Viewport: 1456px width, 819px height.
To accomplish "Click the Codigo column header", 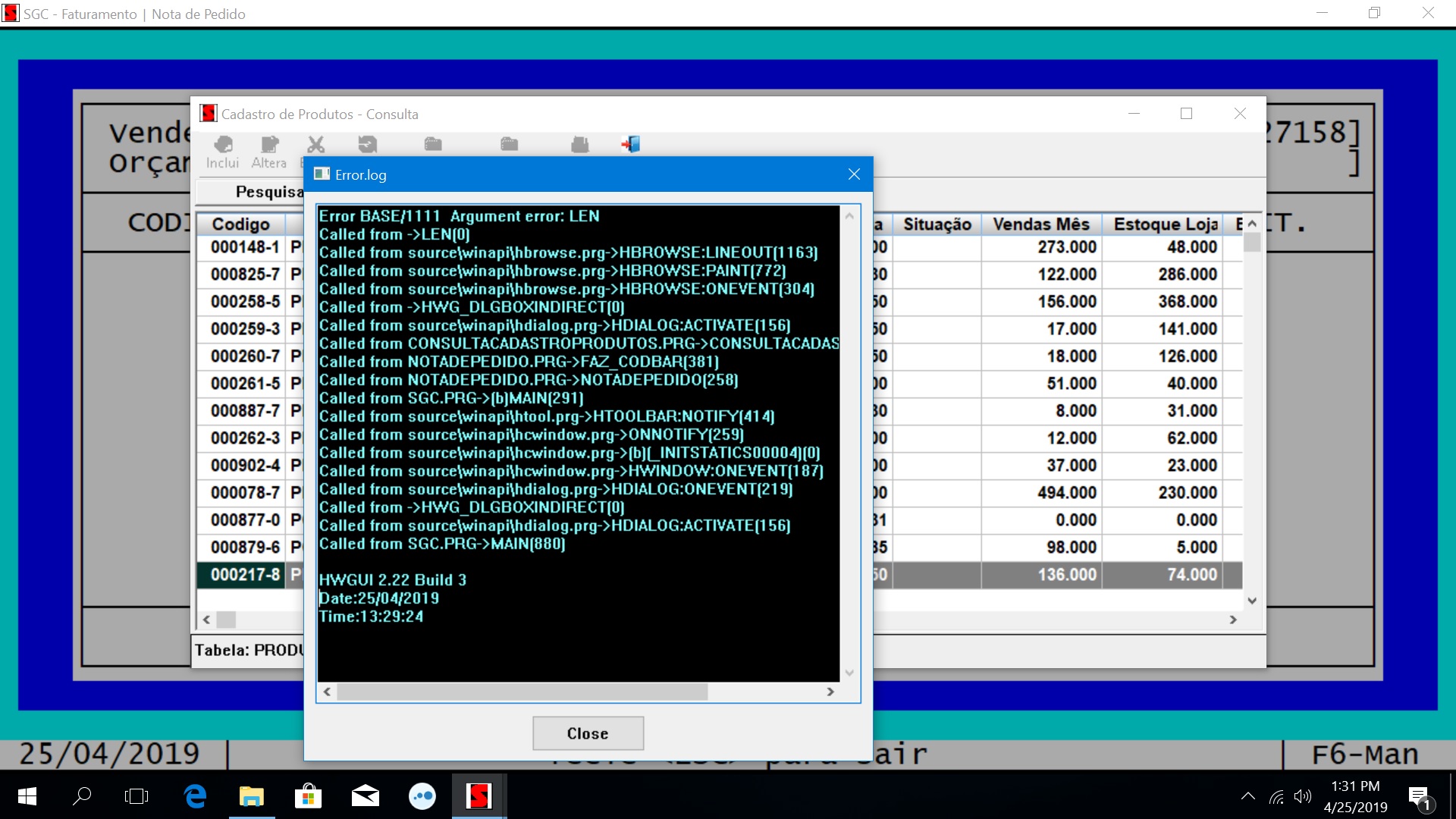I will tap(240, 224).
